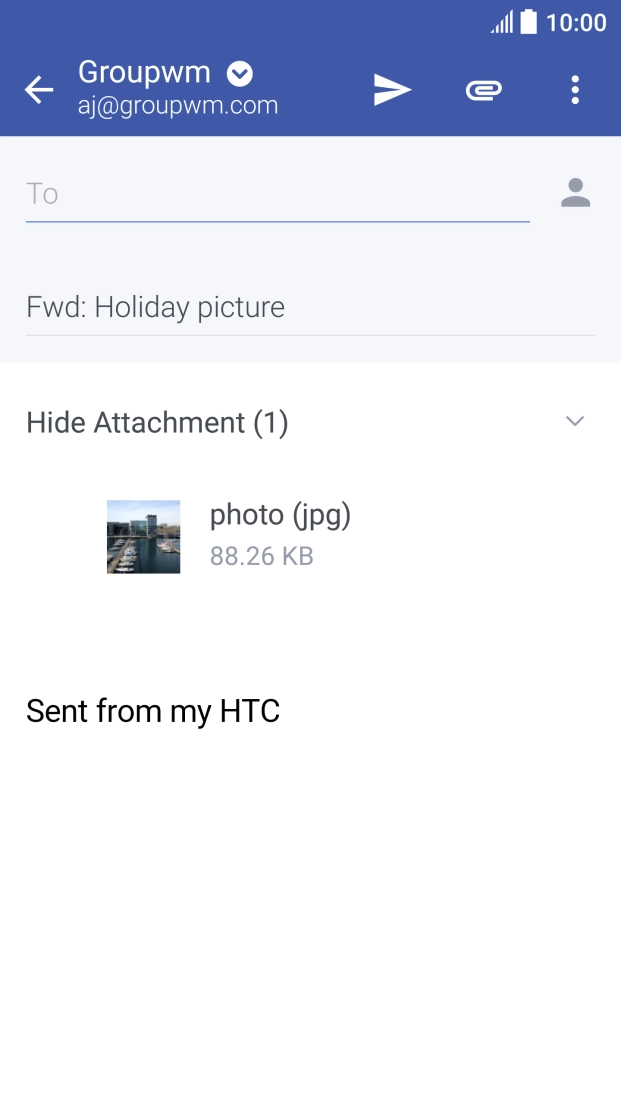Open the contact picker icon
The image size is (621, 1104).
tap(575, 193)
